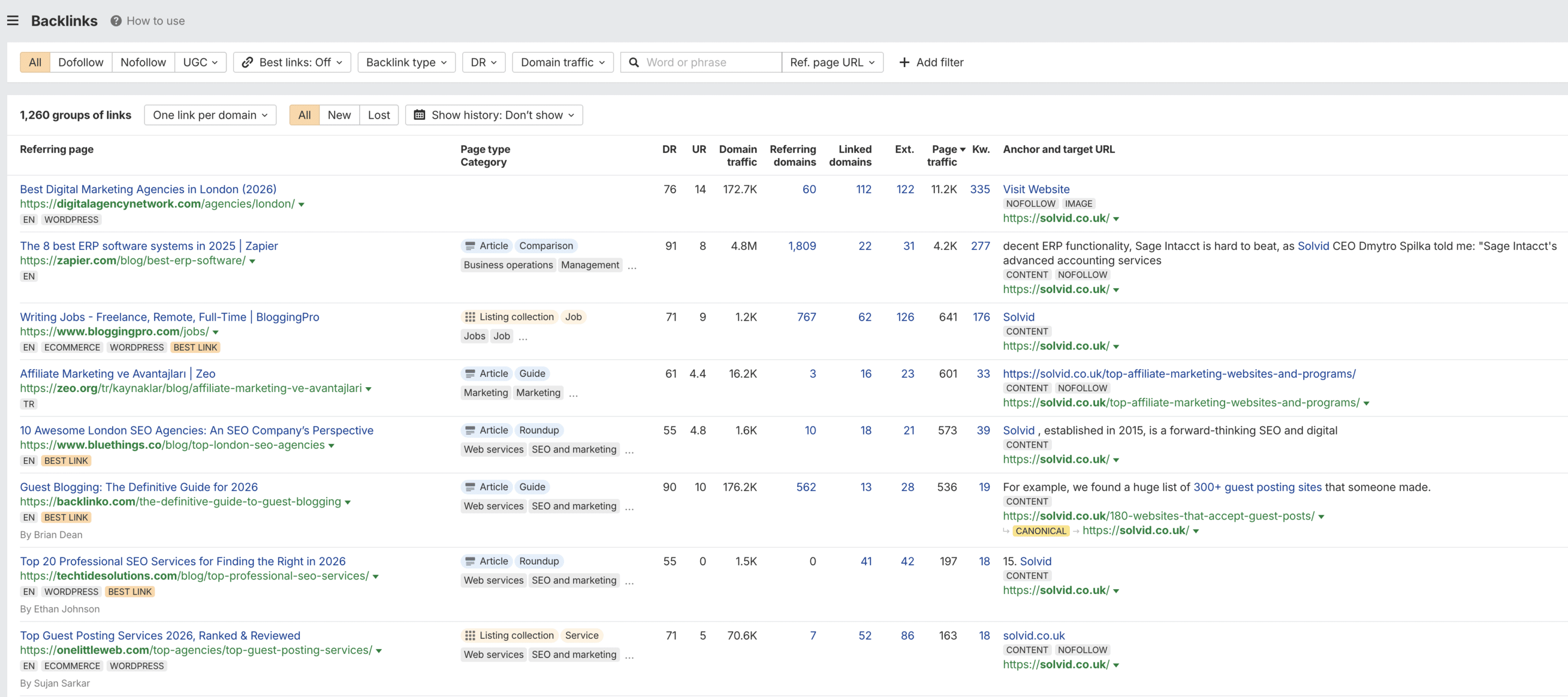Viewport: 1568px width, 697px height.
Task: Click the plus icon beside Add filter
Action: (904, 62)
